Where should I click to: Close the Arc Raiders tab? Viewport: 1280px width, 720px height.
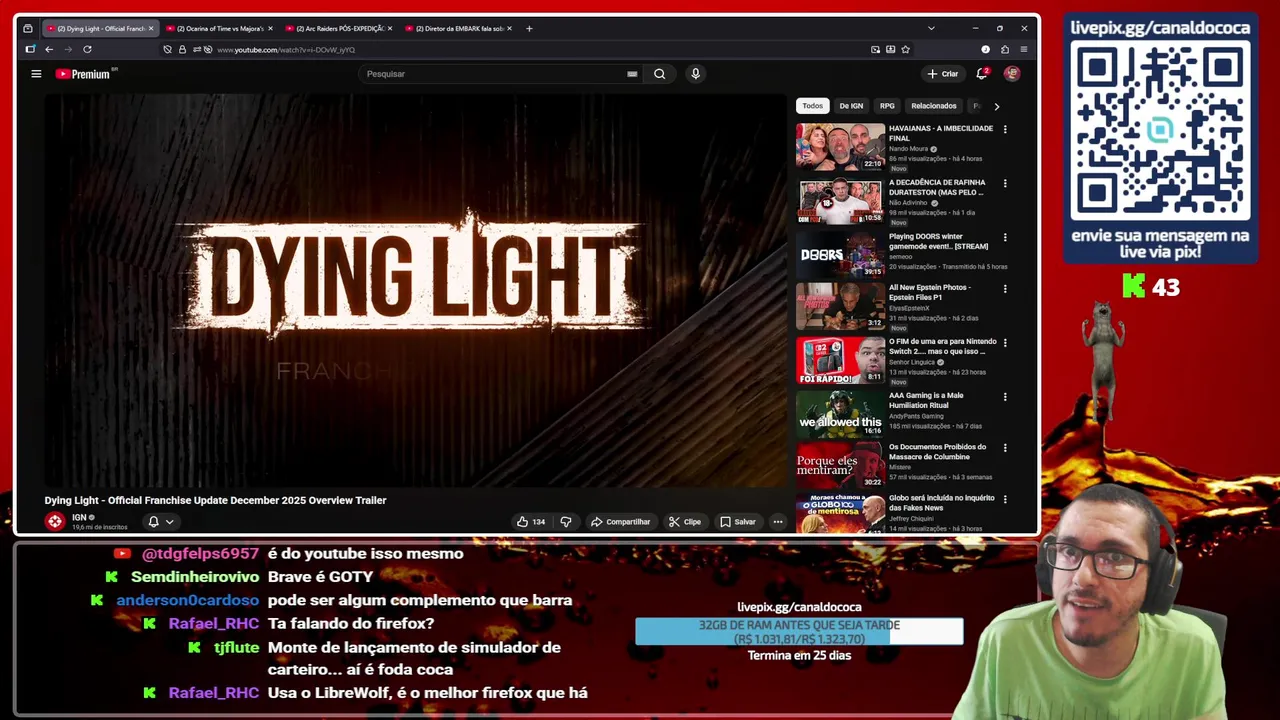[390, 28]
